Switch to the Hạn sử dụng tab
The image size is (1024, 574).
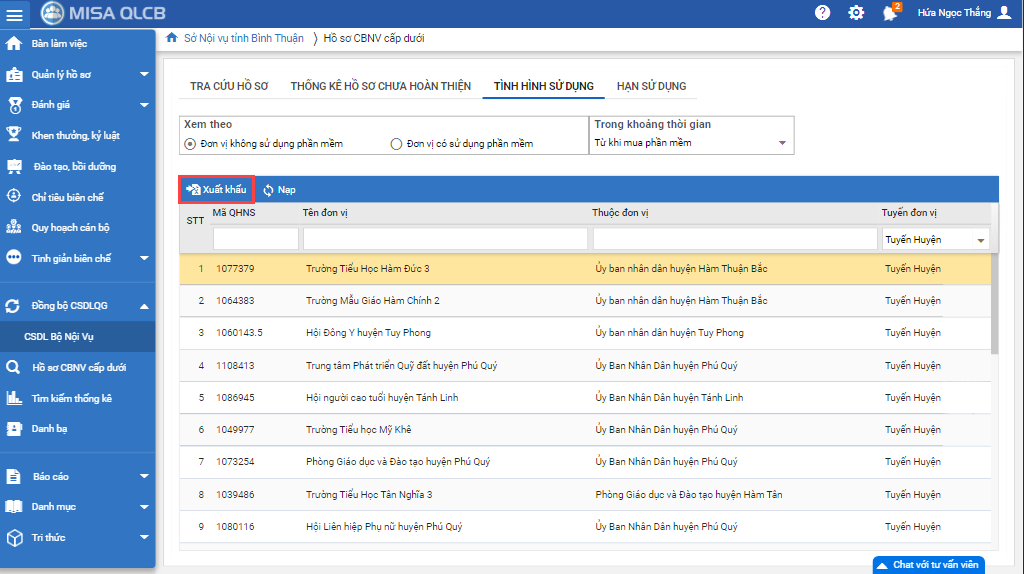[651, 86]
